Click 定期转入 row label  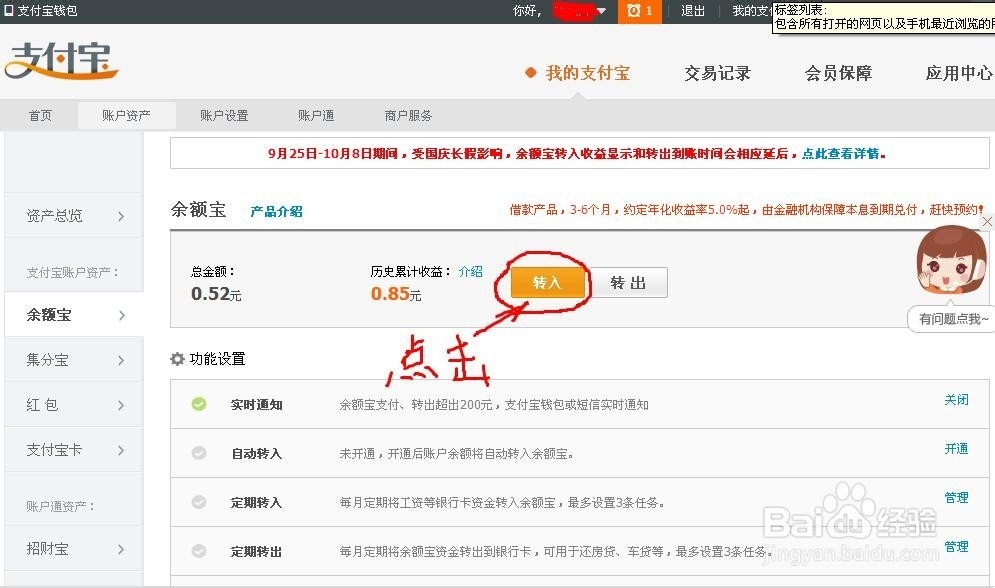coord(256,502)
